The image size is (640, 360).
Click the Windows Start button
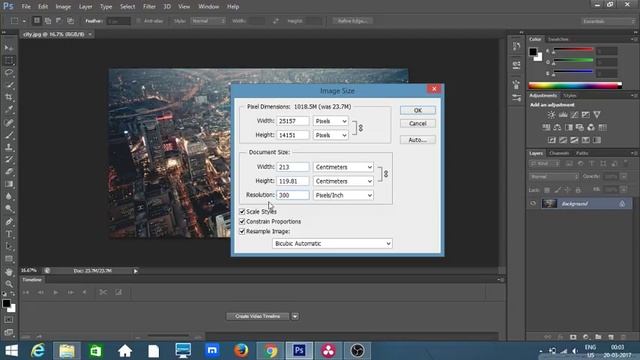click(x=11, y=351)
